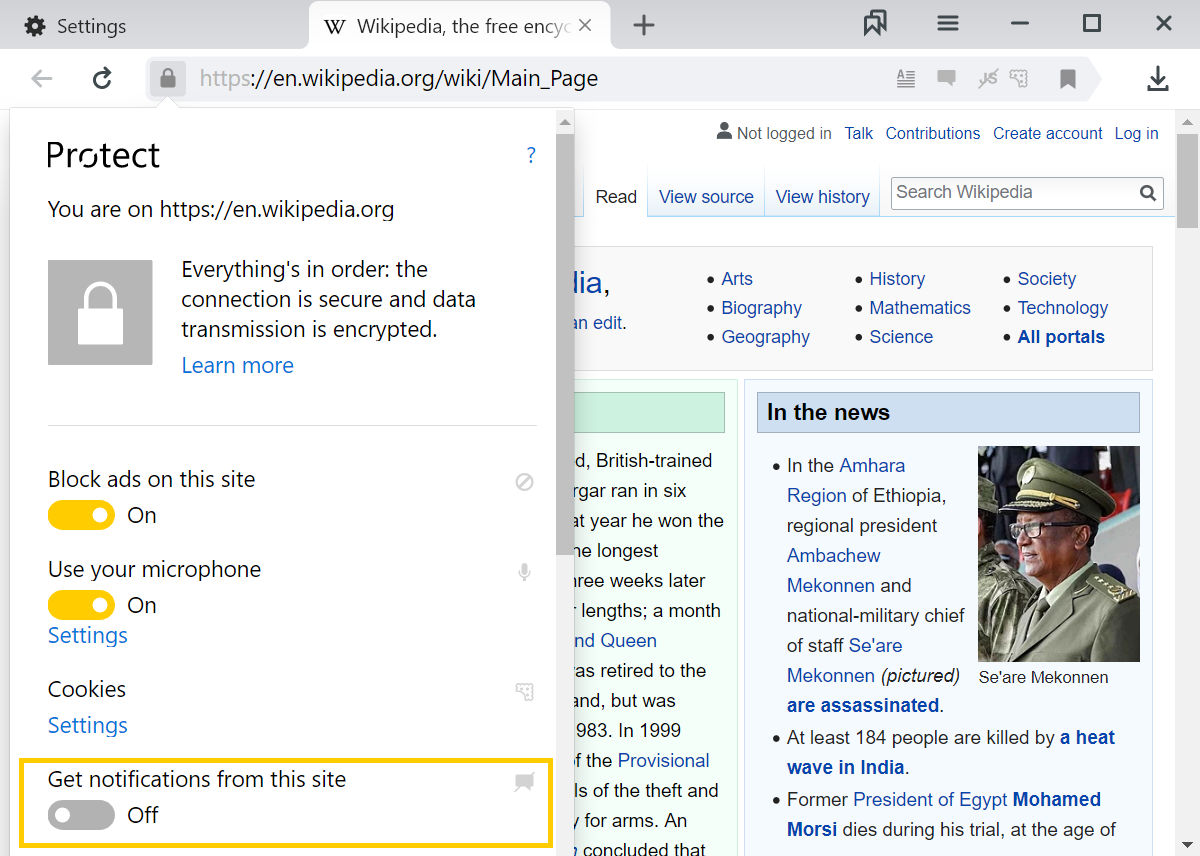Click the Se'are Mekonnen photo caption
The height and width of the screenshot is (856, 1200).
[x=1043, y=678]
